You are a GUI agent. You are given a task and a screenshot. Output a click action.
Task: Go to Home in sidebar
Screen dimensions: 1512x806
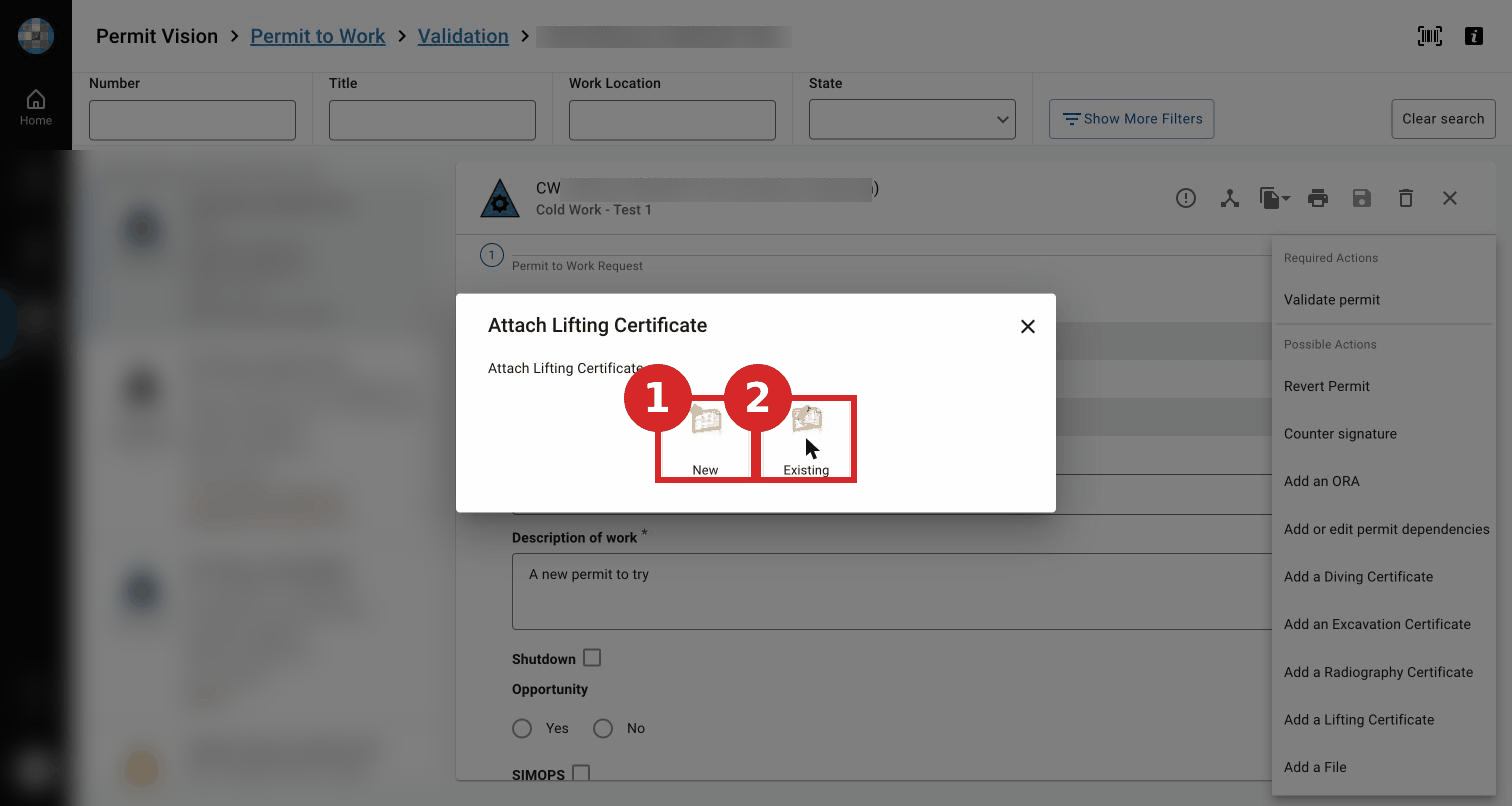pyautogui.click(x=36, y=107)
